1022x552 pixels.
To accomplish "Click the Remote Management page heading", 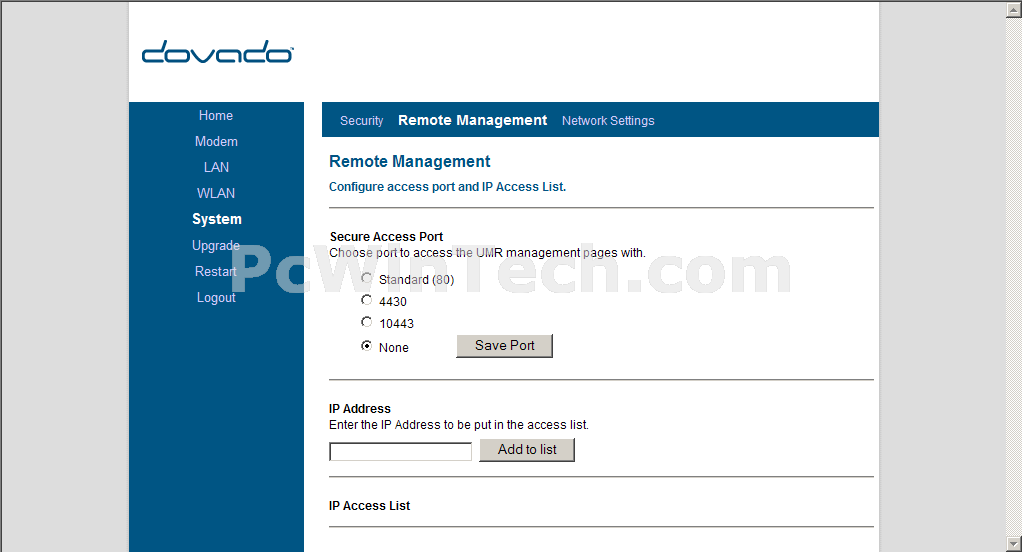I will pos(409,162).
